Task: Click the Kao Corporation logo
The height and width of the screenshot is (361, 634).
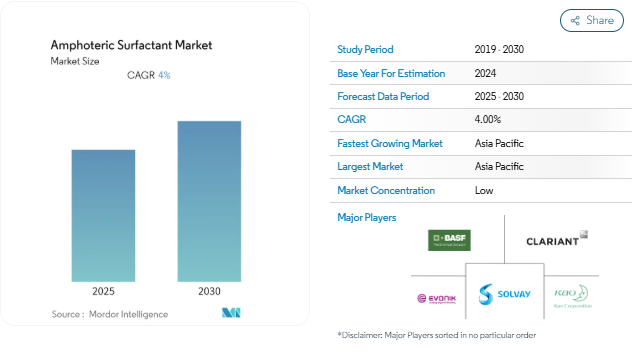Action: 572,296
